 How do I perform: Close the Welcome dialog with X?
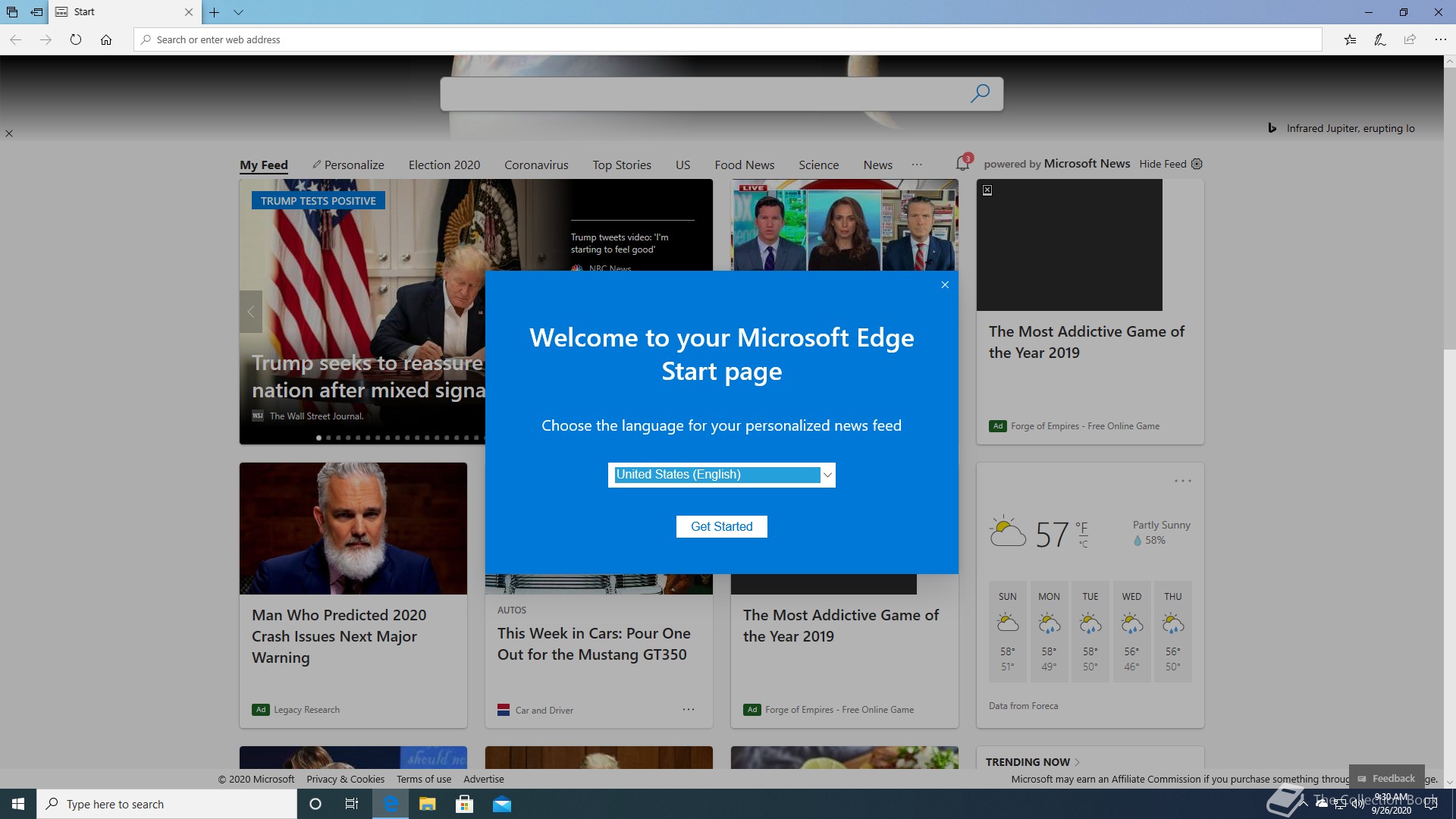pos(945,284)
